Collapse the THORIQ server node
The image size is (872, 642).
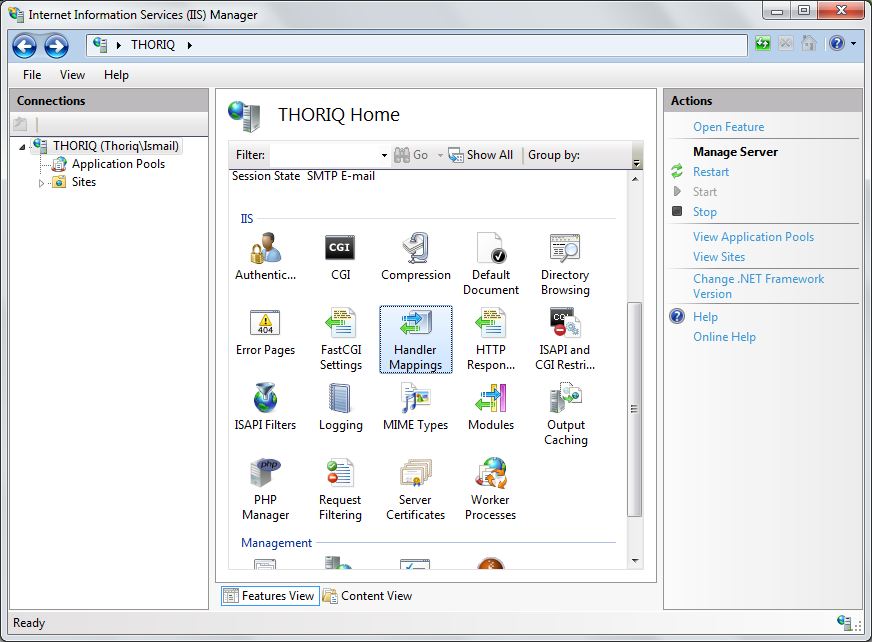[22, 145]
